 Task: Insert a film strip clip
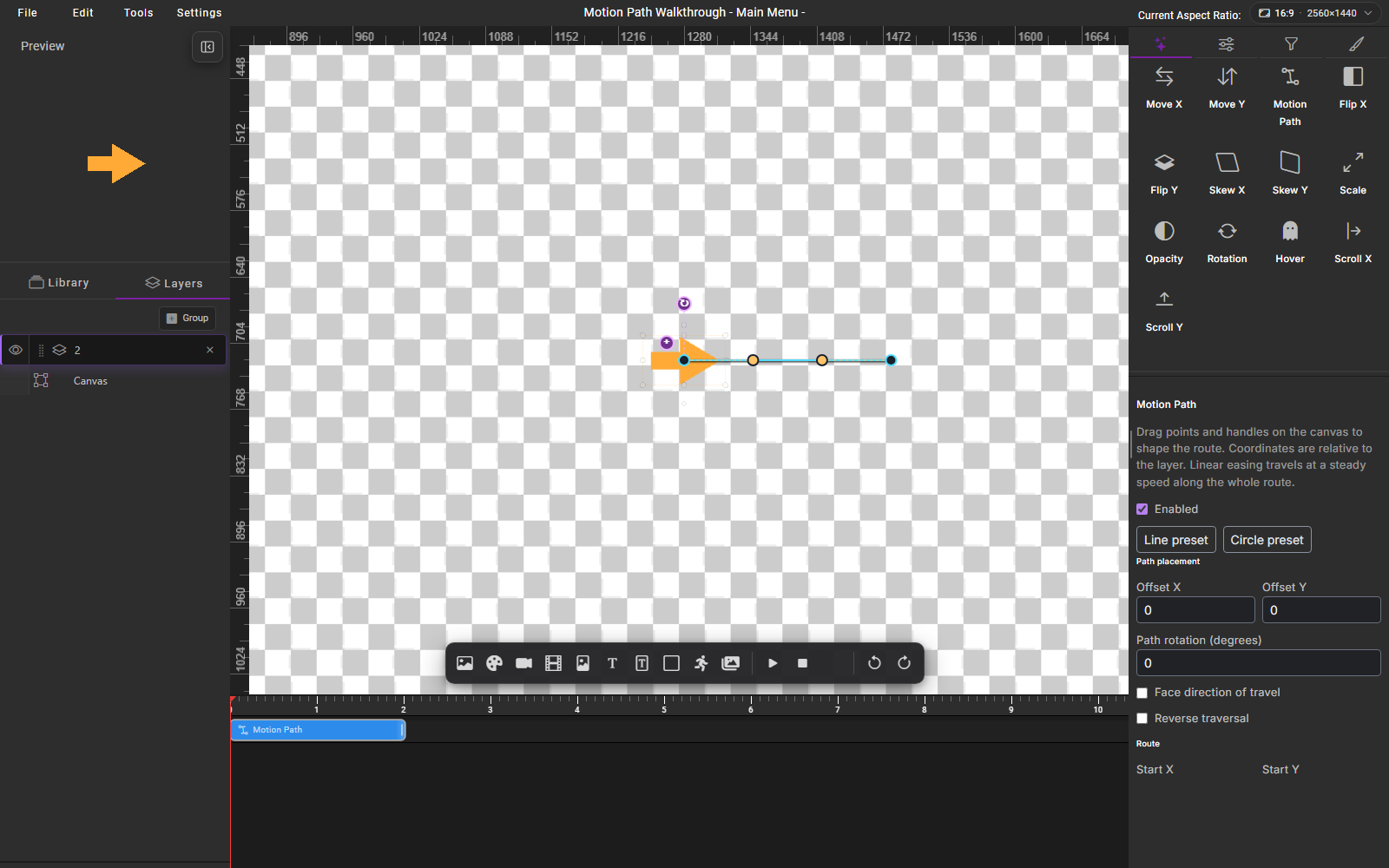coord(553,663)
